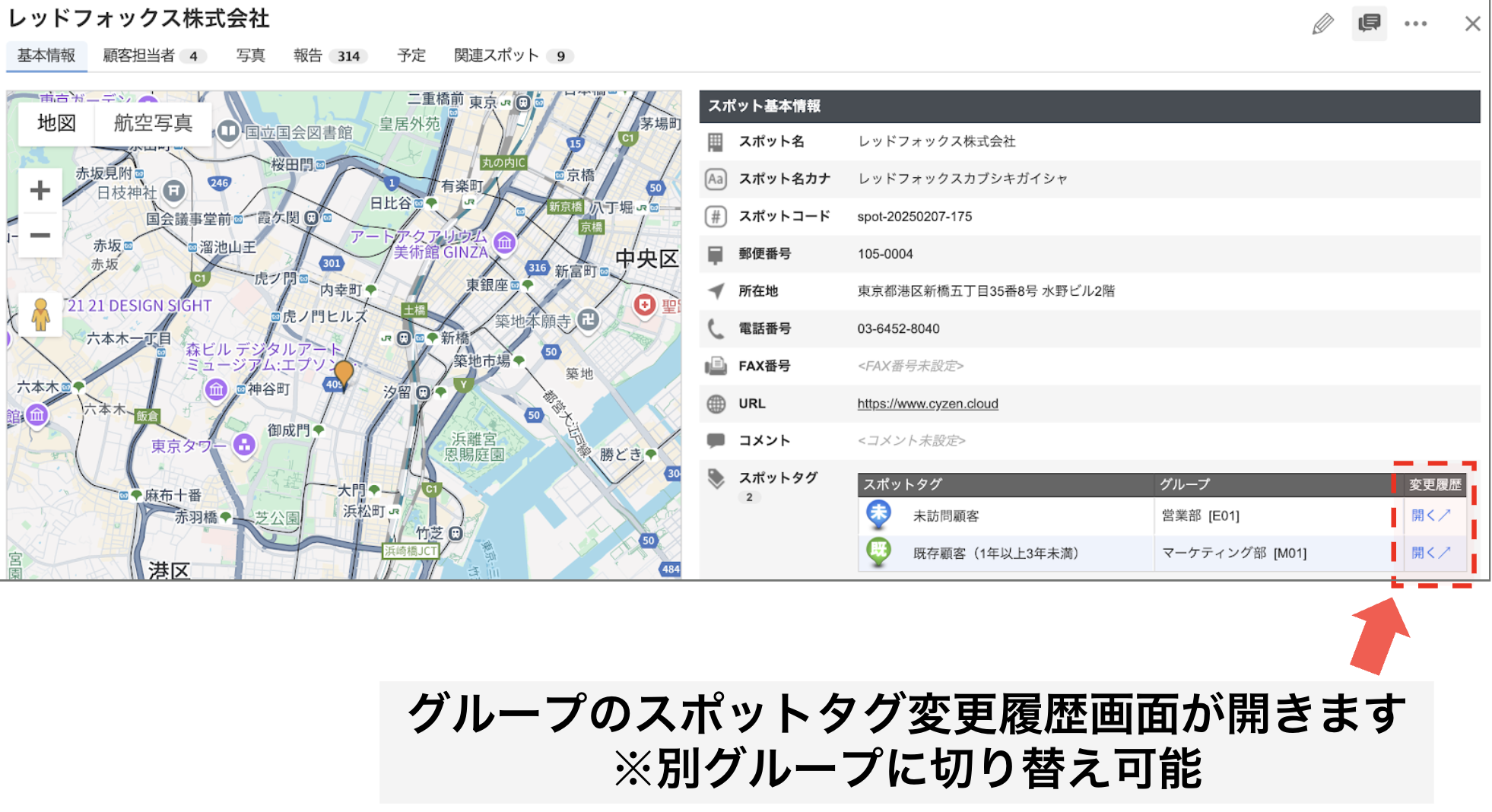Image resolution: width=1492 pixels, height=812 pixels.
Task: Open the 報告 tab
Action: [330, 56]
